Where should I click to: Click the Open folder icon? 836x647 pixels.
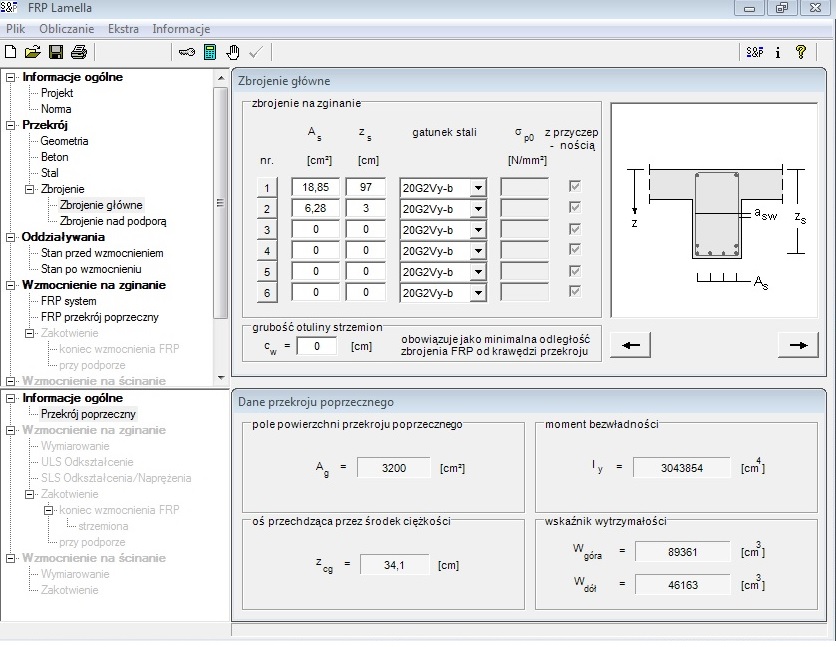(32, 52)
